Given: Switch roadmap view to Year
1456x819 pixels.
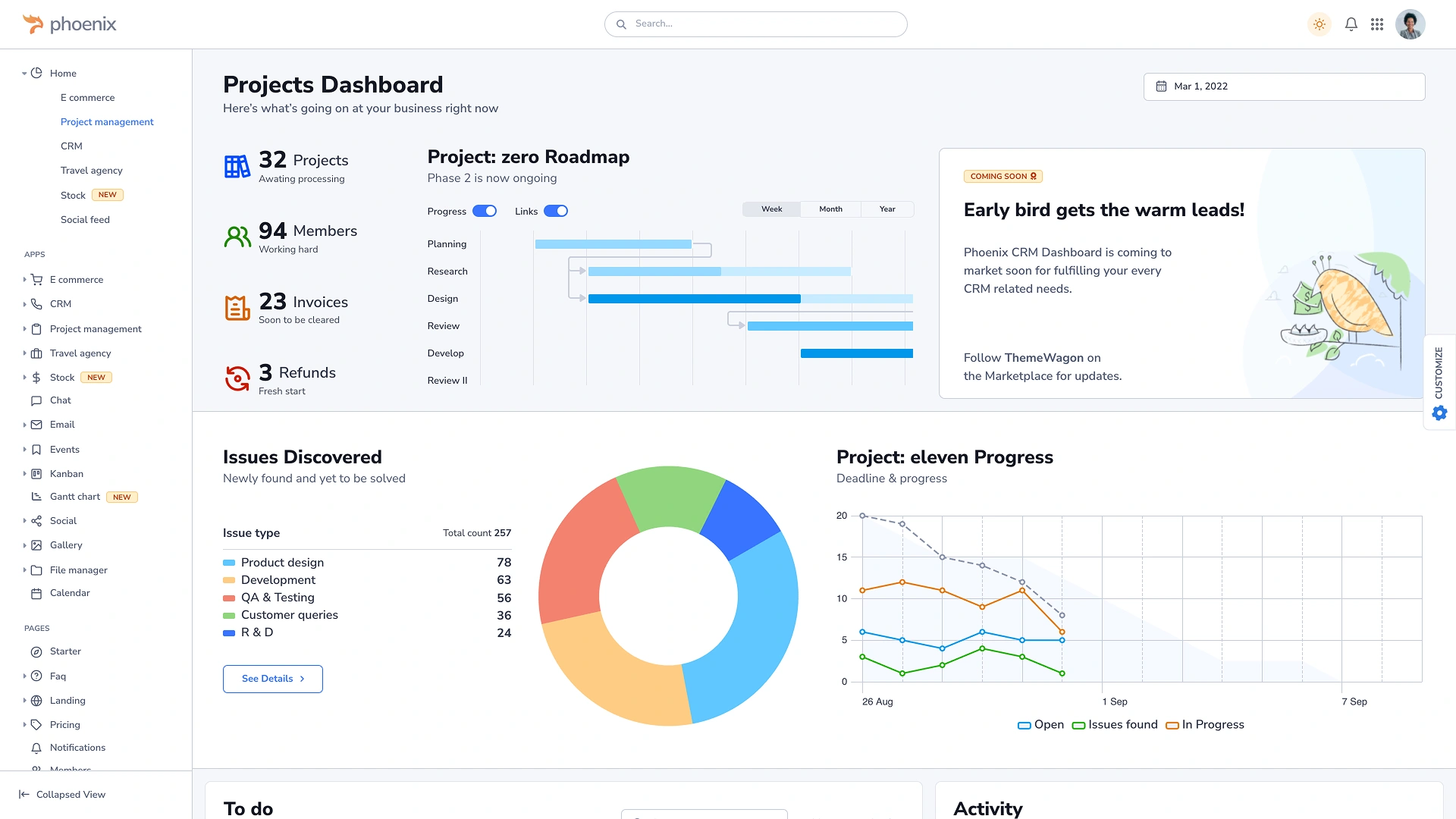Looking at the screenshot, I should coord(887,209).
